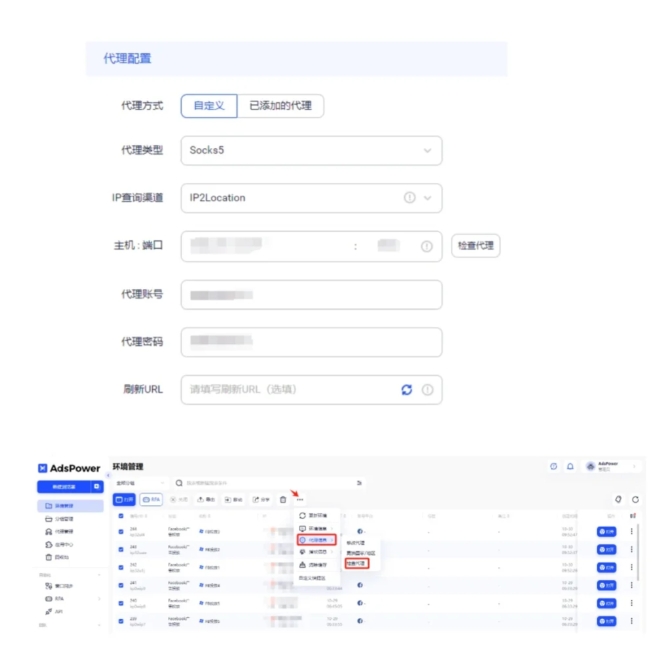Click the notification bell icon

[570, 466]
